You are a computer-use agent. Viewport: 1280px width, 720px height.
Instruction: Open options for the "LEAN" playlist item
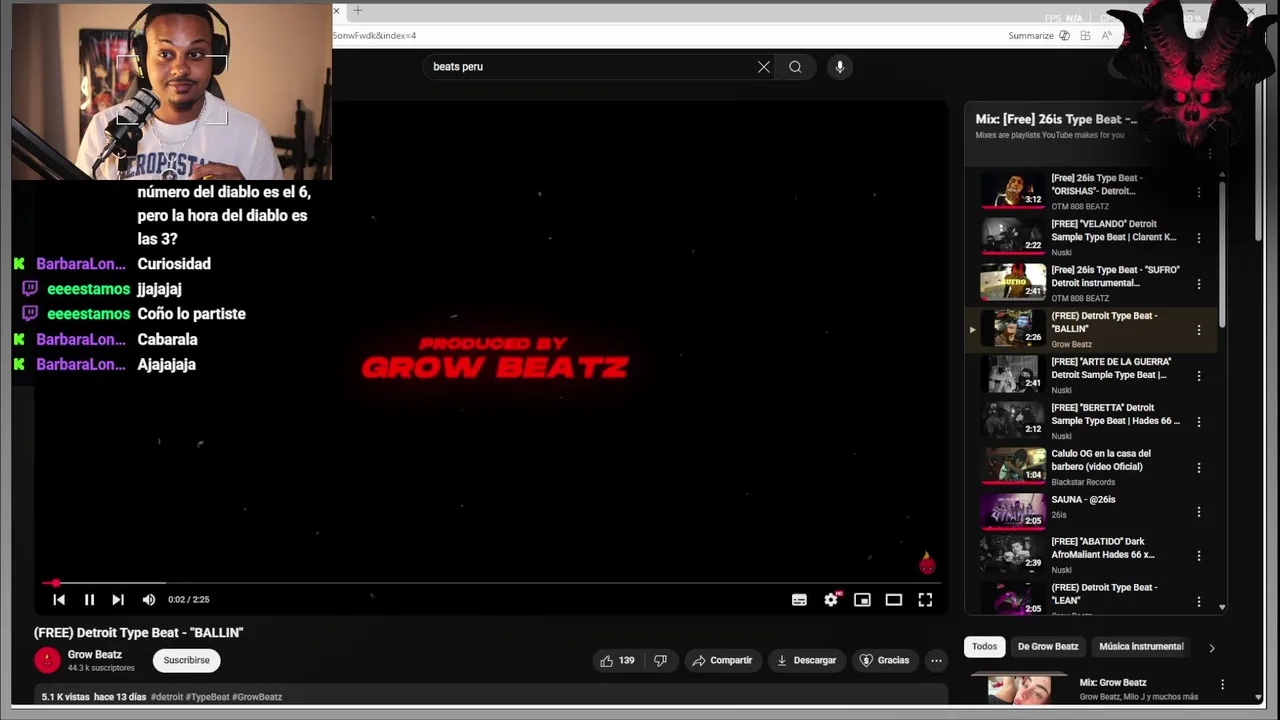pyautogui.click(x=1199, y=601)
